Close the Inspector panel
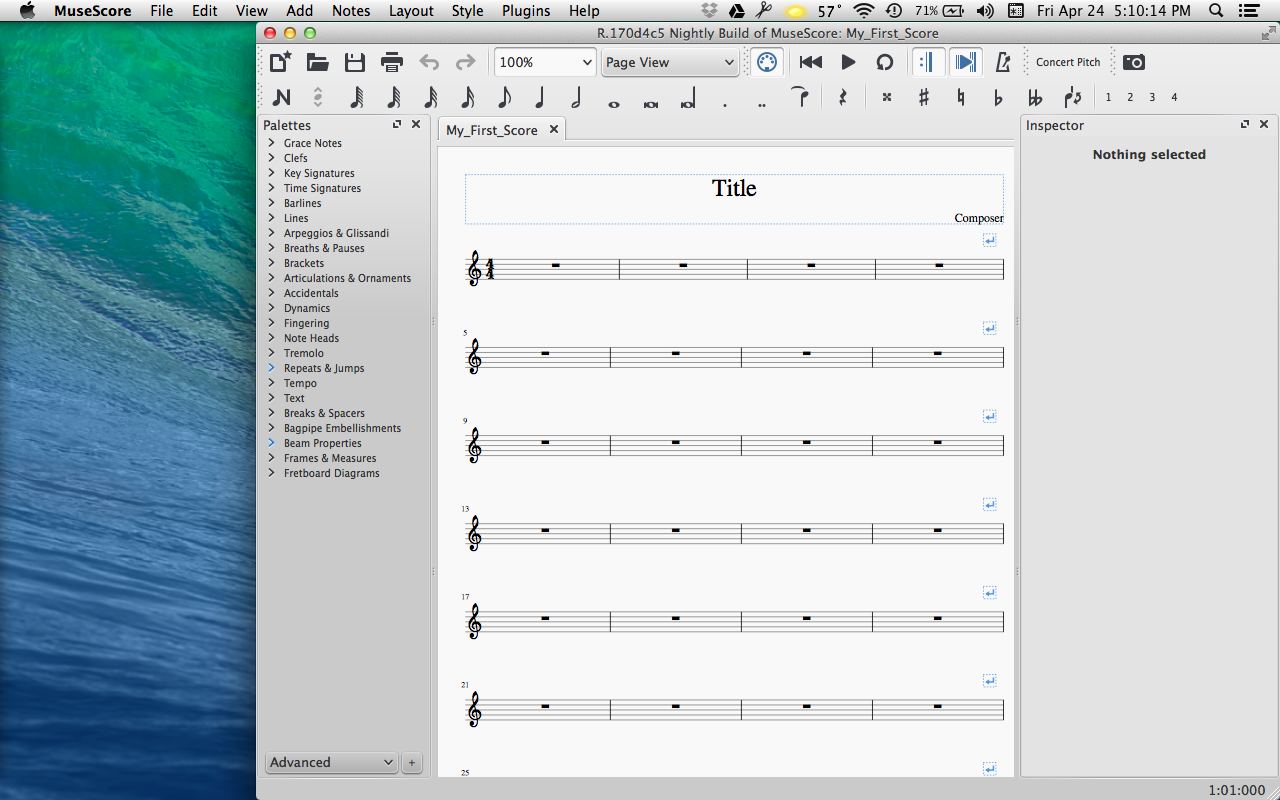1280x800 pixels. click(1264, 124)
